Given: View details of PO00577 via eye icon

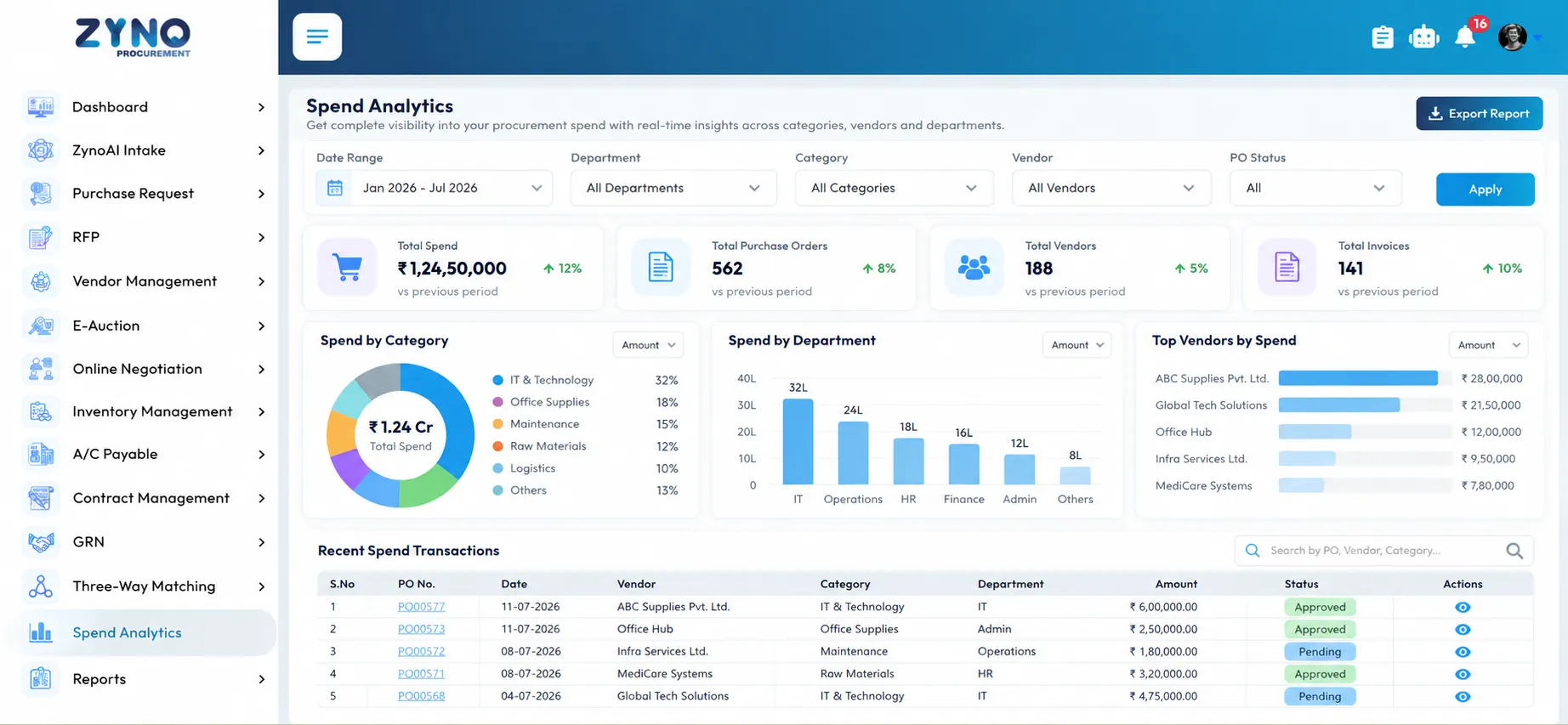Looking at the screenshot, I should [x=1463, y=607].
